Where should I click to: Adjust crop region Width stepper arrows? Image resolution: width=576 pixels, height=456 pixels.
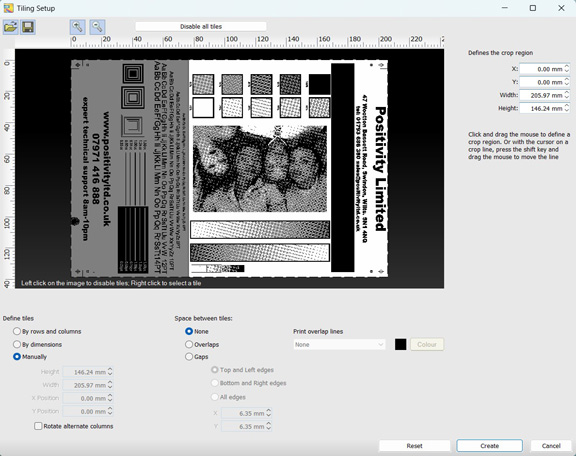567,96
